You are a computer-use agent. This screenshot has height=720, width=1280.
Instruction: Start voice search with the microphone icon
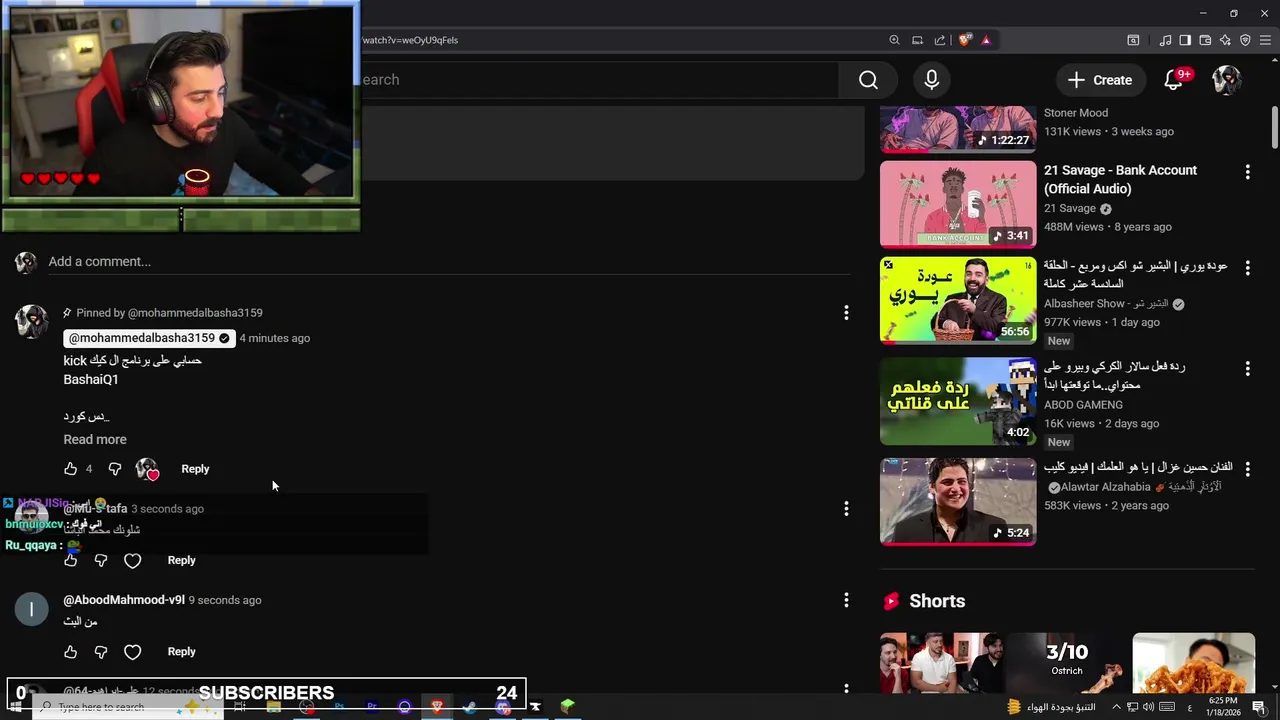[x=932, y=80]
